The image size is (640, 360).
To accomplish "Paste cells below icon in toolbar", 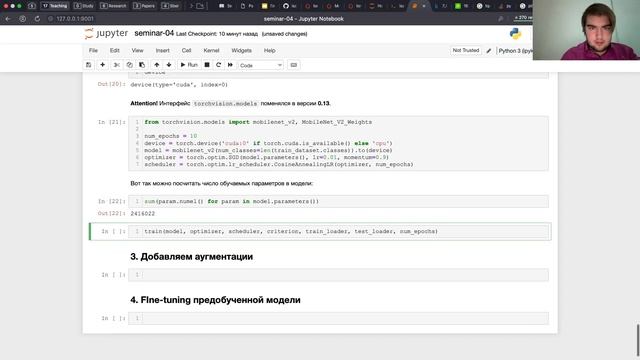I will (142, 65).
